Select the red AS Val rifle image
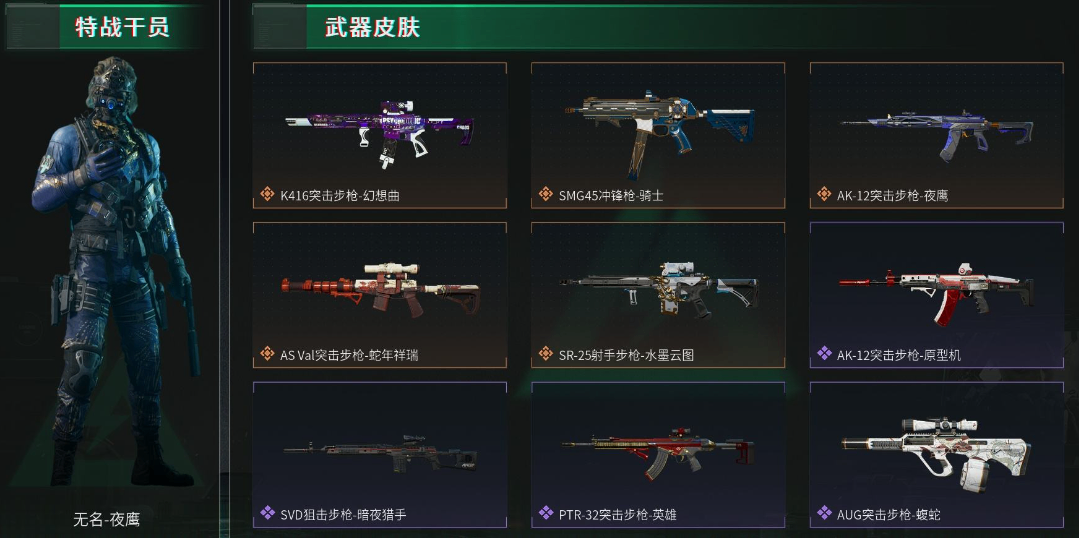The height and width of the screenshot is (538, 1079). (381, 289)
